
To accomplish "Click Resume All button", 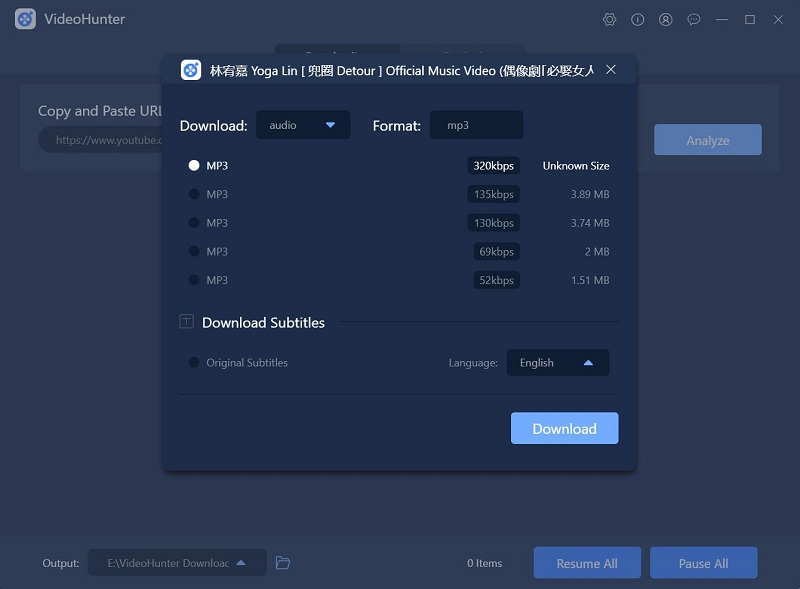I will click(x=587, y=563).
